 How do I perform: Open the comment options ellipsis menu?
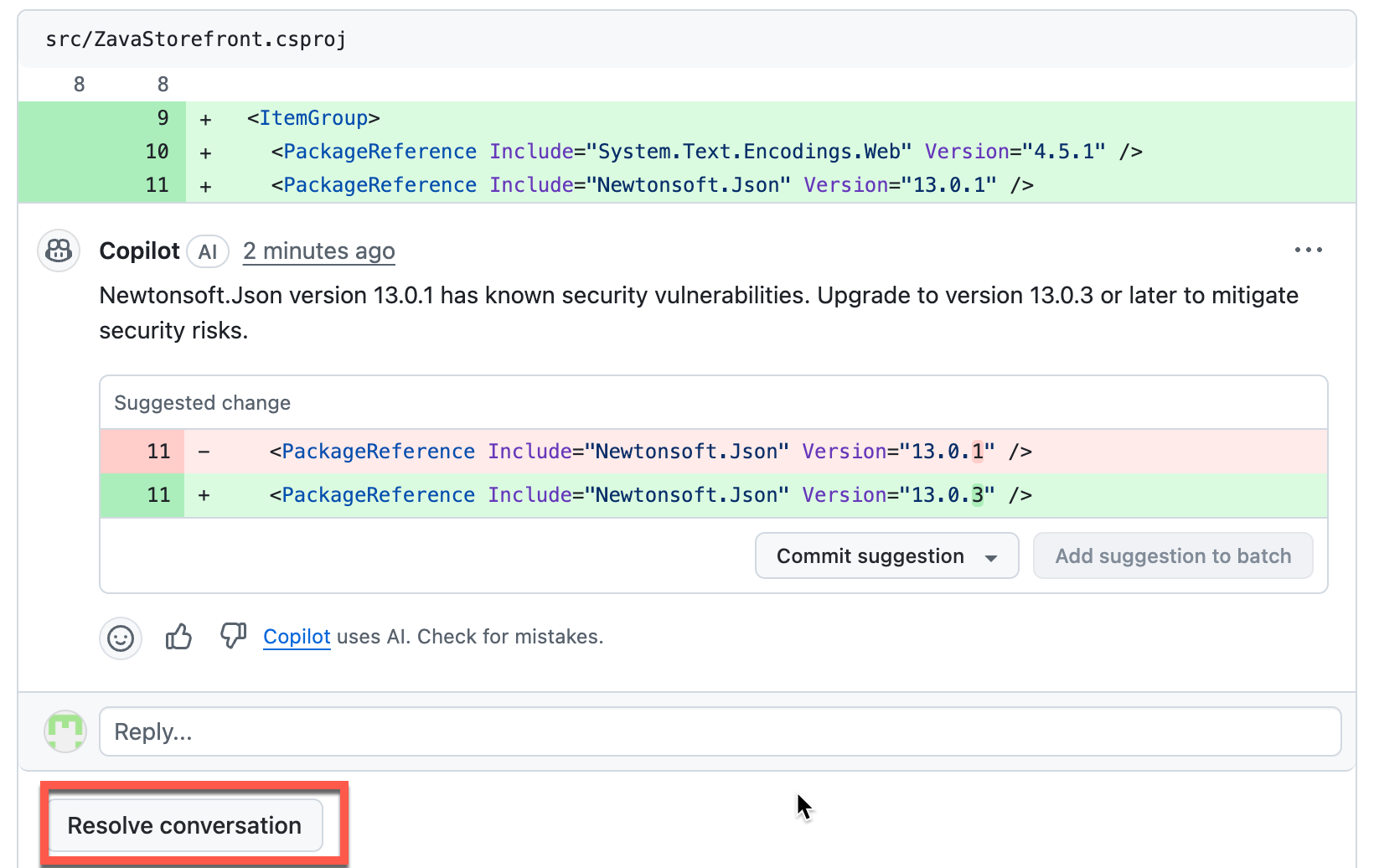click(x=1308, y=251)
